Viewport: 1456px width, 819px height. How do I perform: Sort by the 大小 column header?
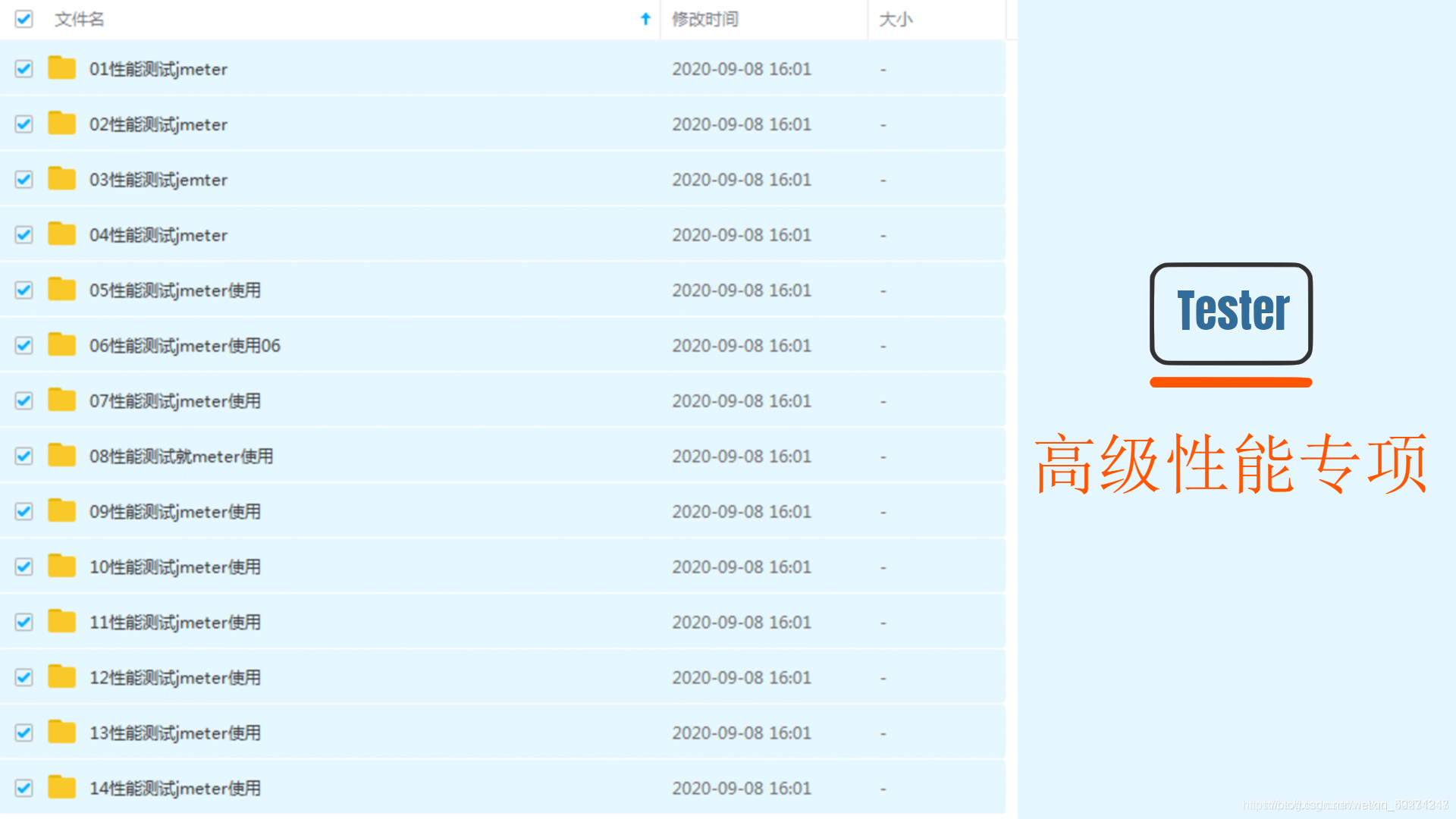click(896, 19)
